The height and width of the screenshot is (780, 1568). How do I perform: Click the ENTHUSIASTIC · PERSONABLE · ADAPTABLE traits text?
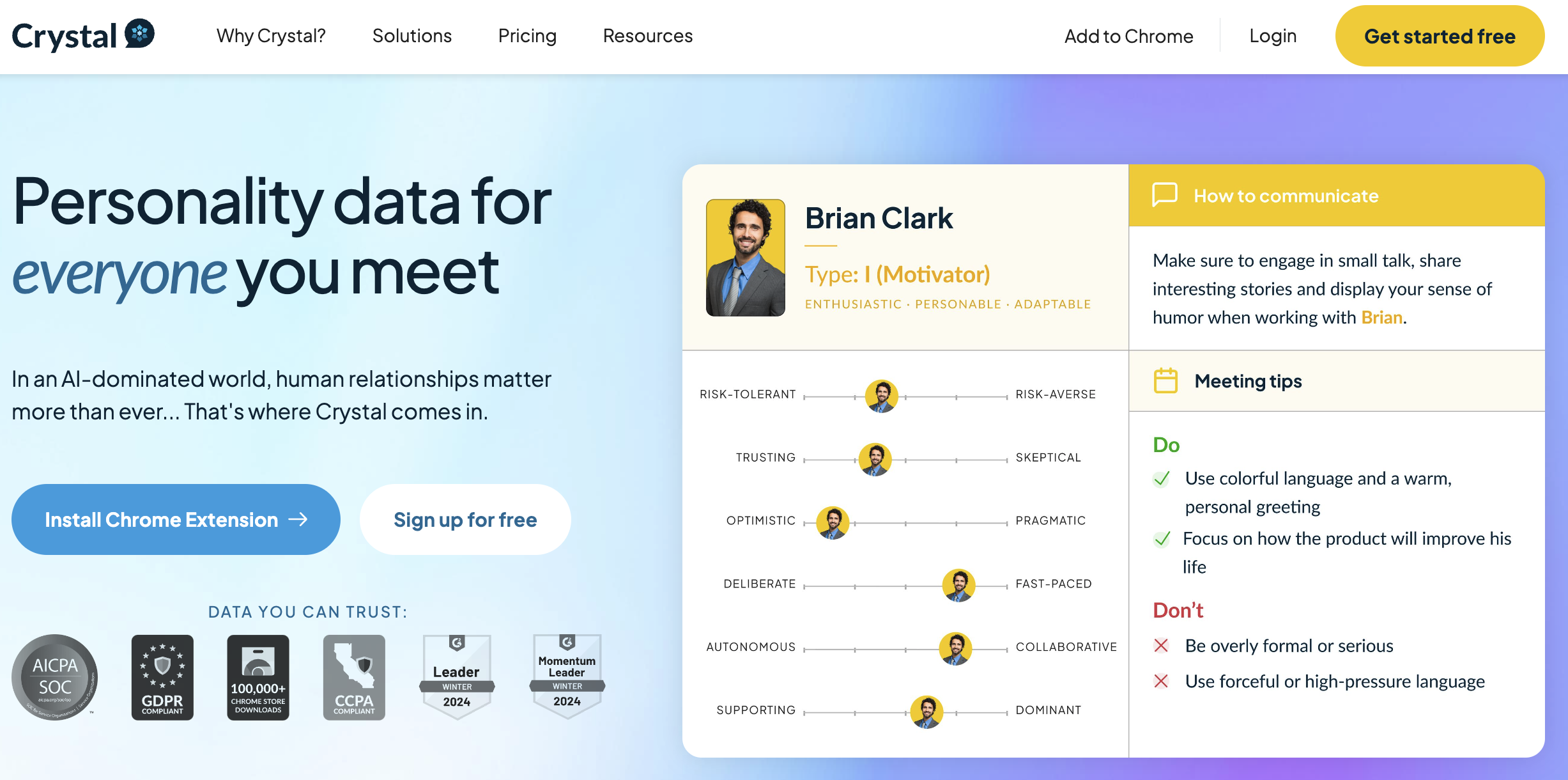click(948, 304)
